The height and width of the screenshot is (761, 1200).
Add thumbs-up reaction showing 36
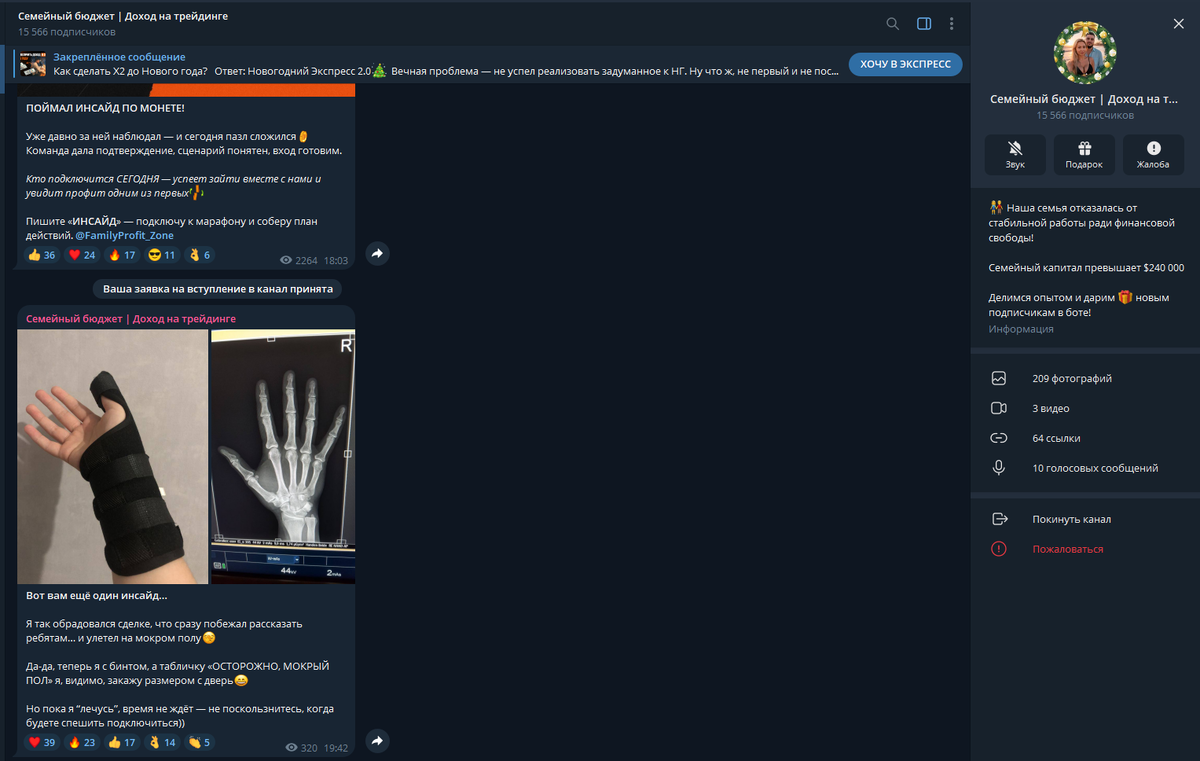[42, 255]
